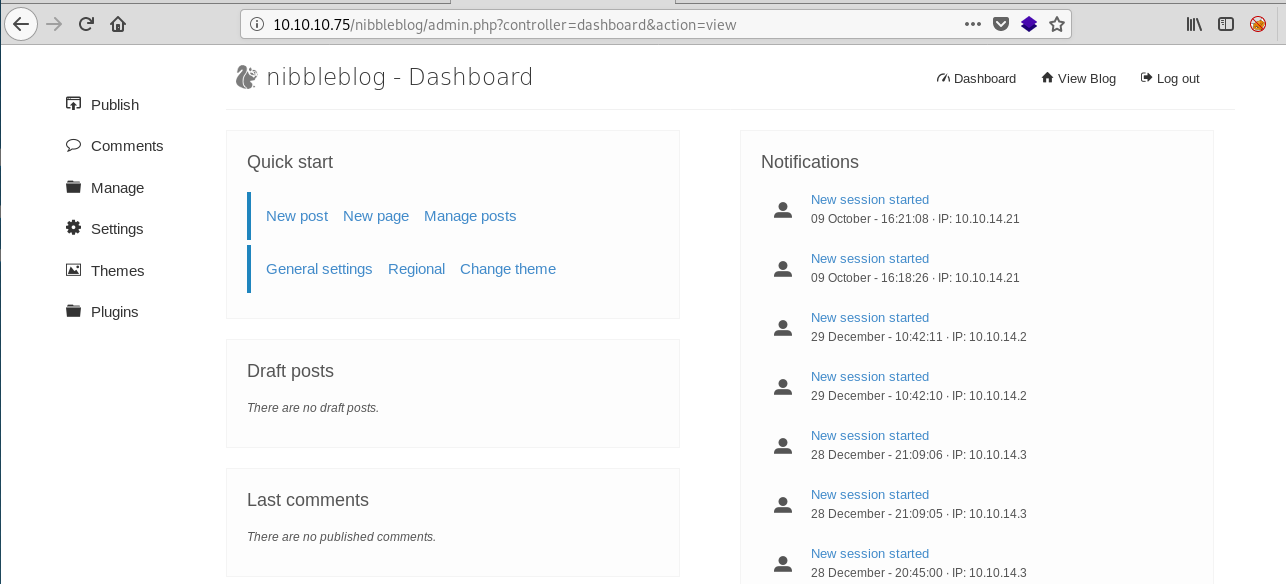Create a New page from Quick start
Viewport: 1286px width, 584px height.
tap(376, 216)
